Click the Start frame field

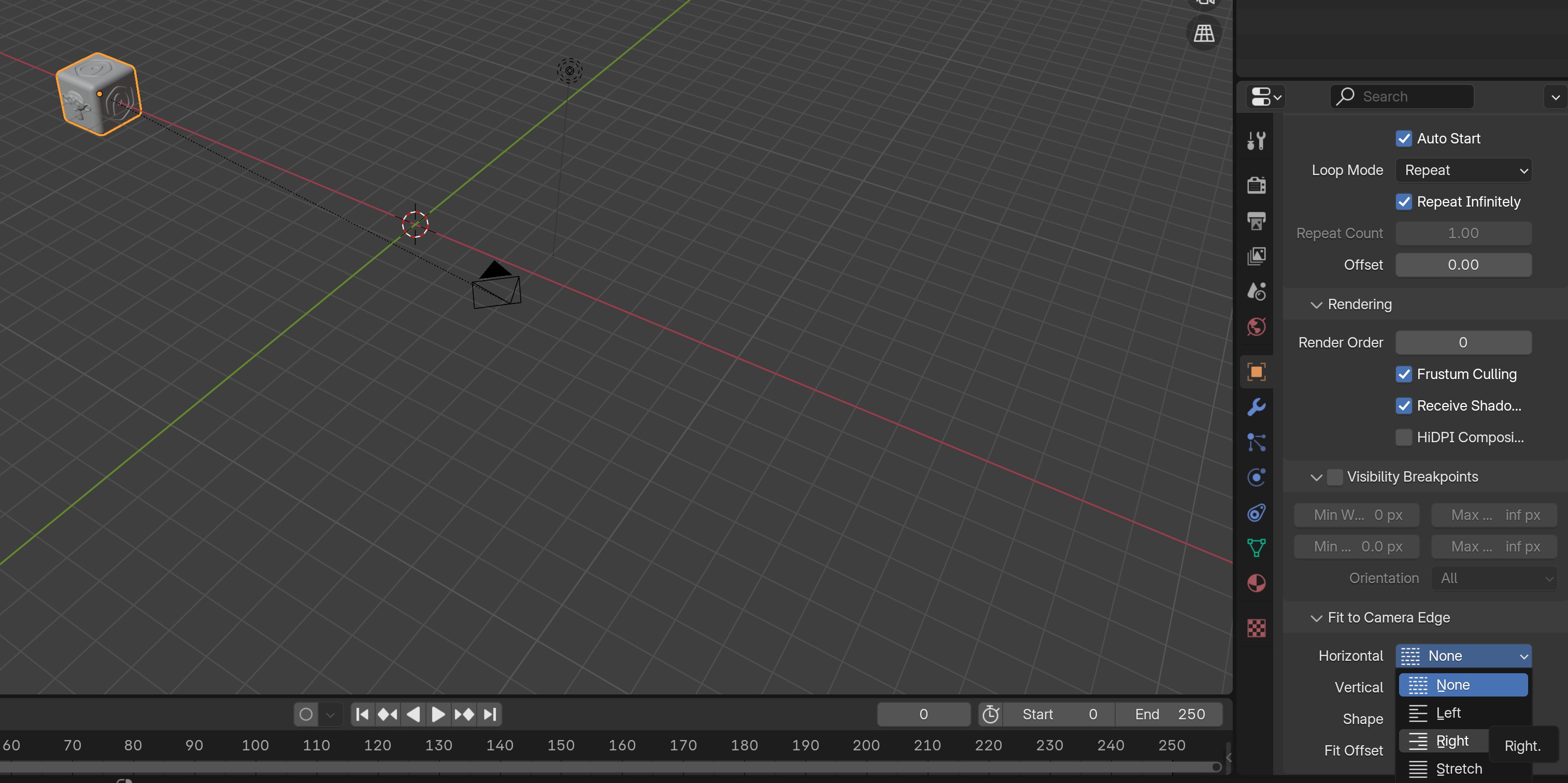[1059, 714]
